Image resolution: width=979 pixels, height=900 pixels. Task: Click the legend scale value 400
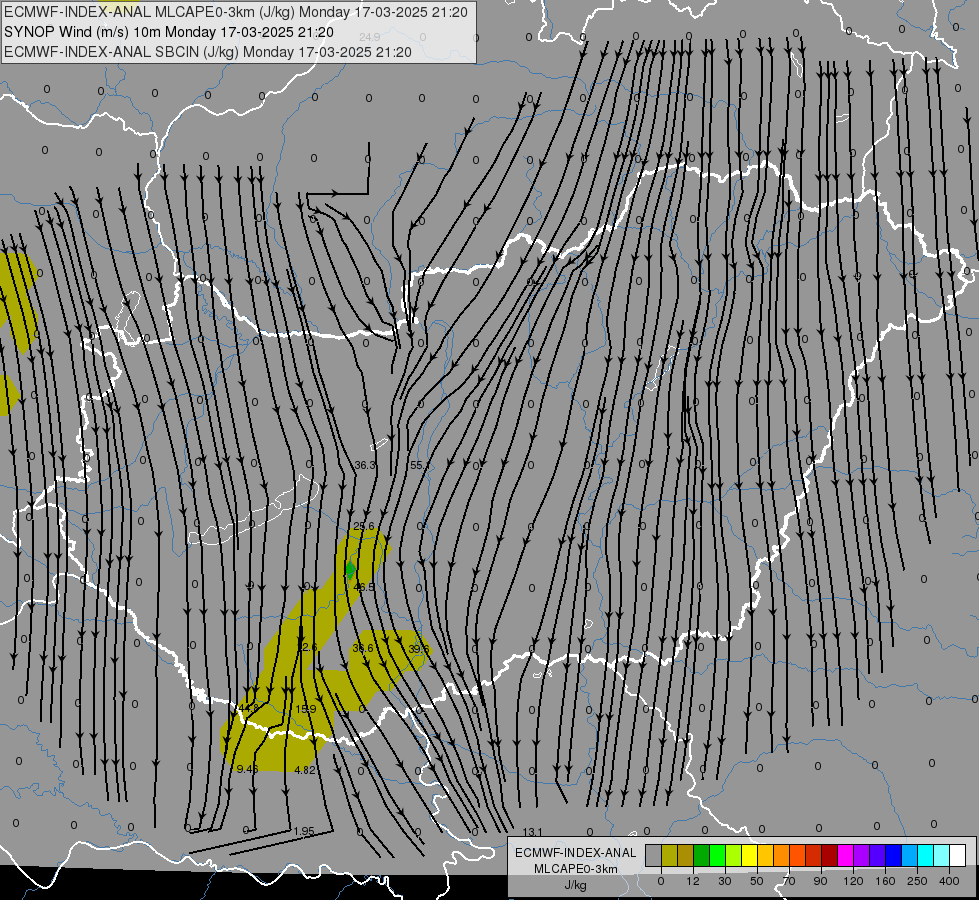[x=949, y=881]
